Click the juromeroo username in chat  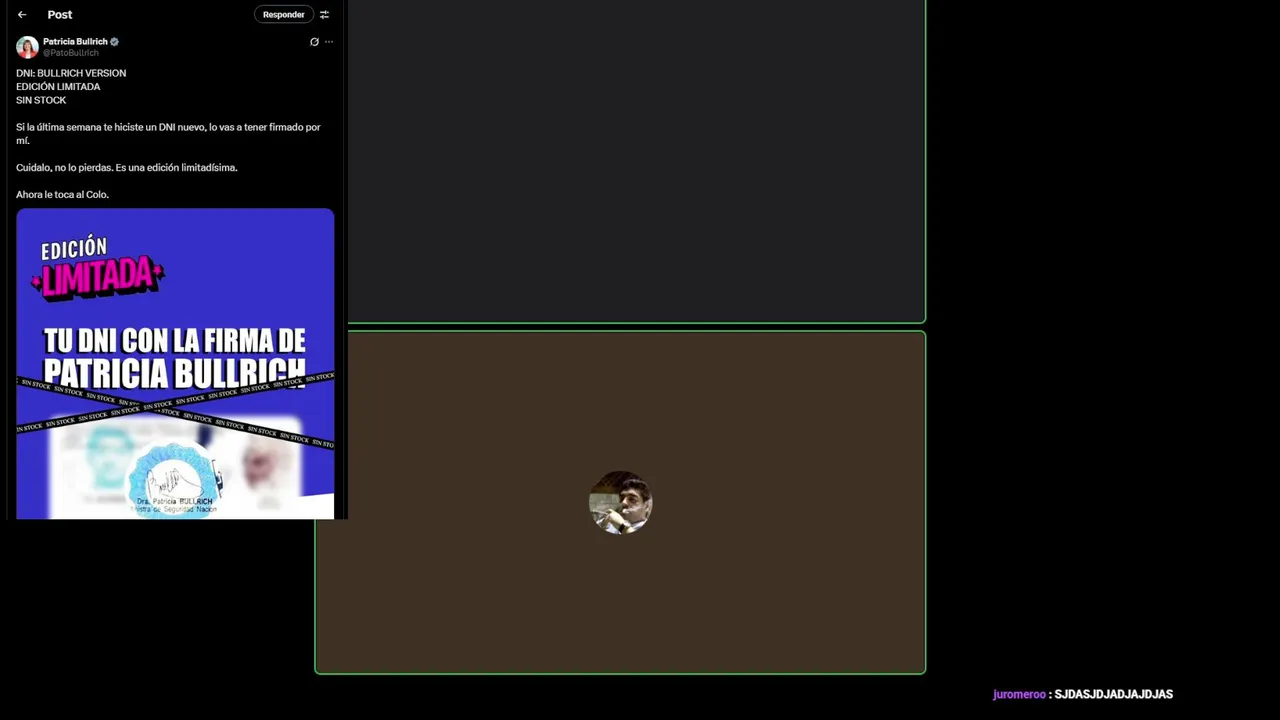tap(1019, 694)
